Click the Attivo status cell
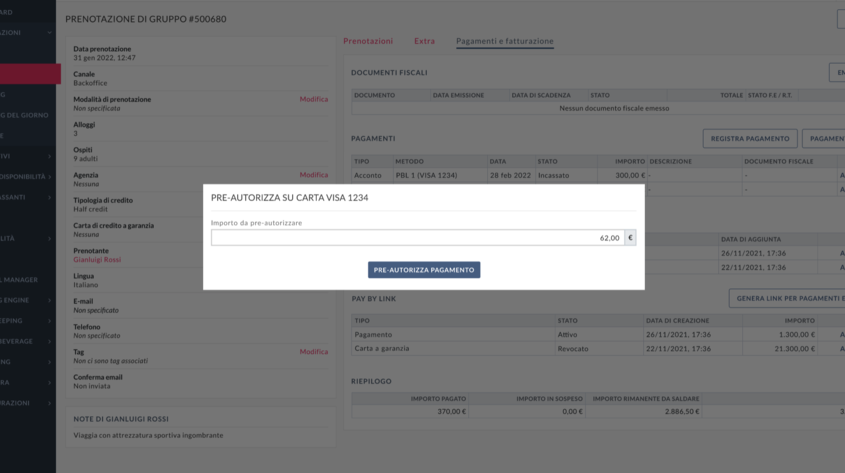 point(567,335)
